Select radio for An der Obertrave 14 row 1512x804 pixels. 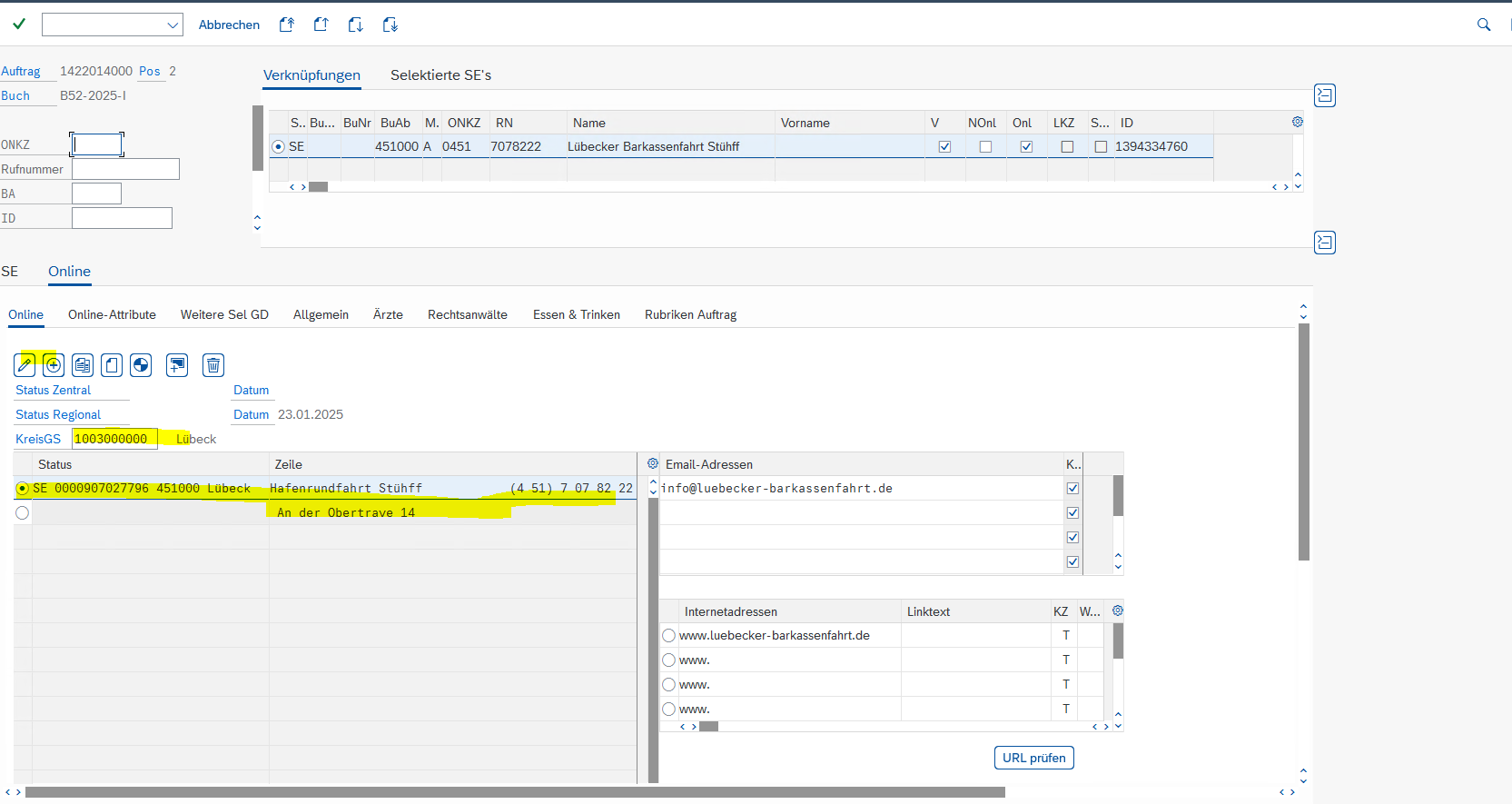tap(23, 512)
